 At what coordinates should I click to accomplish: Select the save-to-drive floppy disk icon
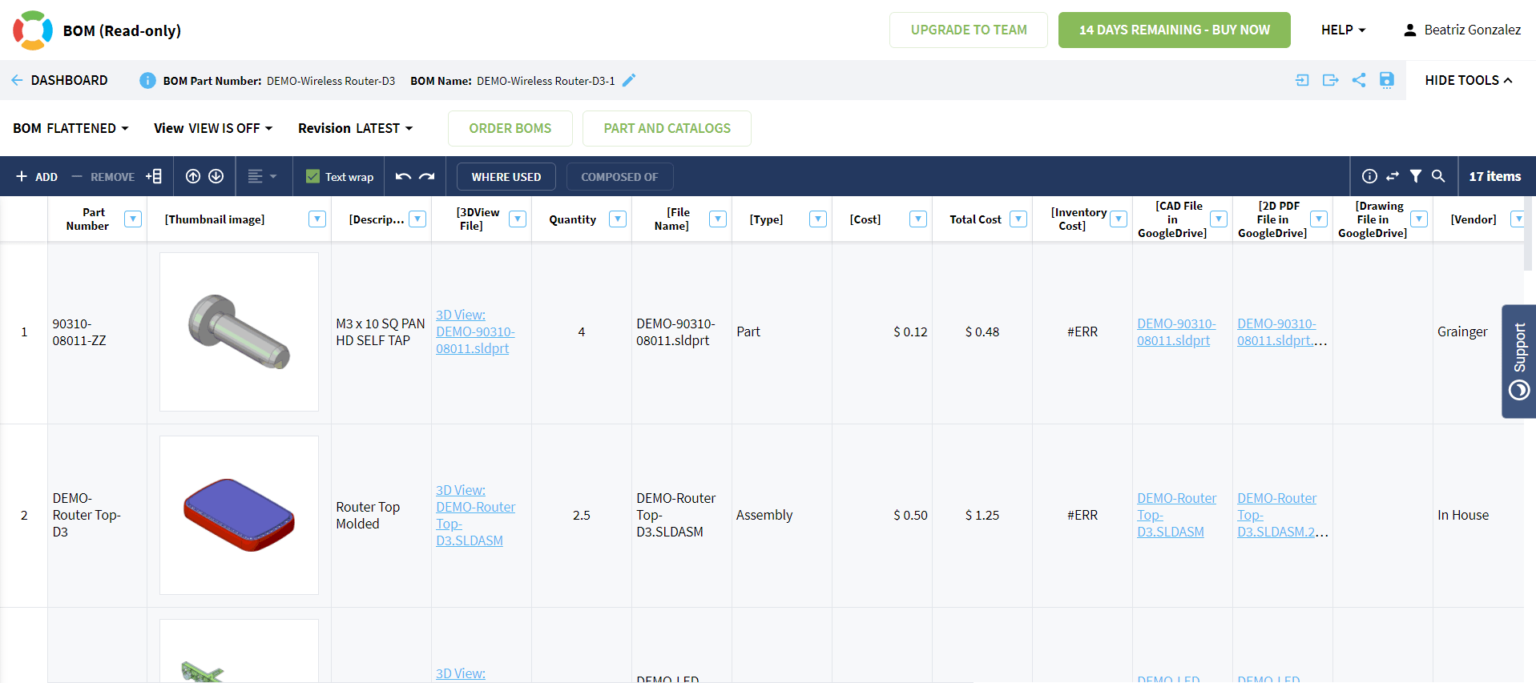(x=1387, y=80)
